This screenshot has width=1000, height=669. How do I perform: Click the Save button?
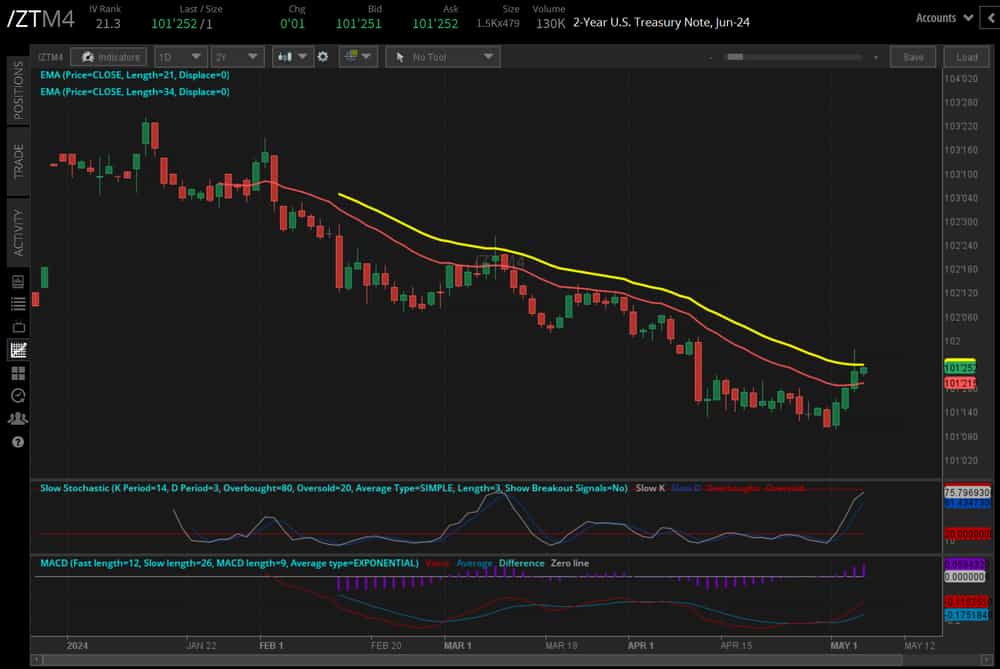[915, 57]
